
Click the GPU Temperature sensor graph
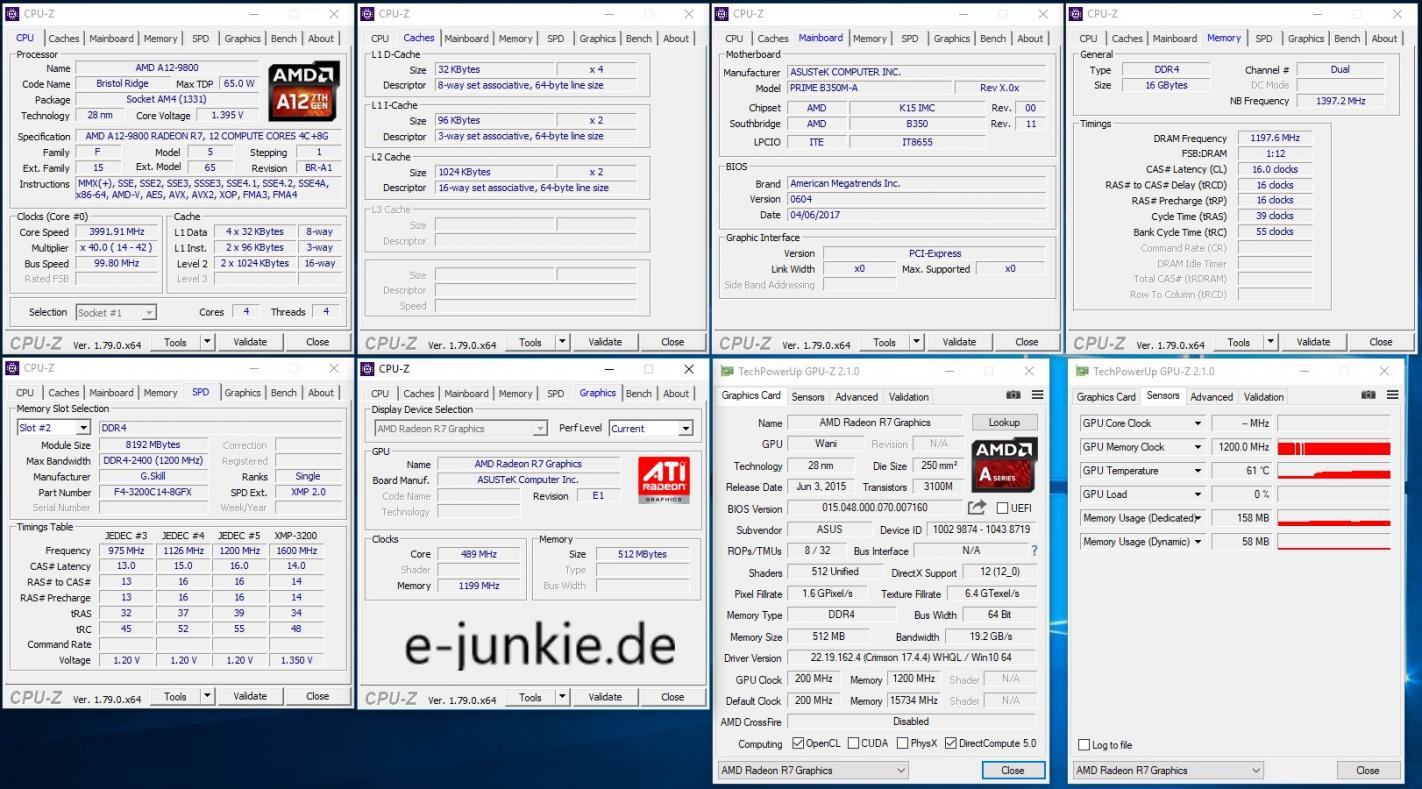point(1334,471)
